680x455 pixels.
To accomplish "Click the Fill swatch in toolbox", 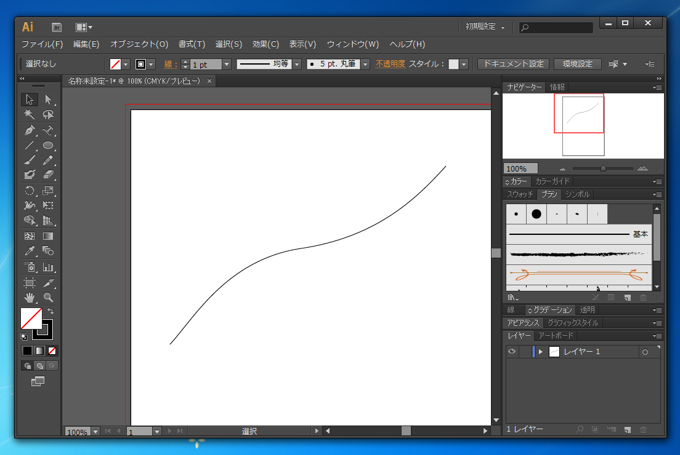I will pos(29,316).
